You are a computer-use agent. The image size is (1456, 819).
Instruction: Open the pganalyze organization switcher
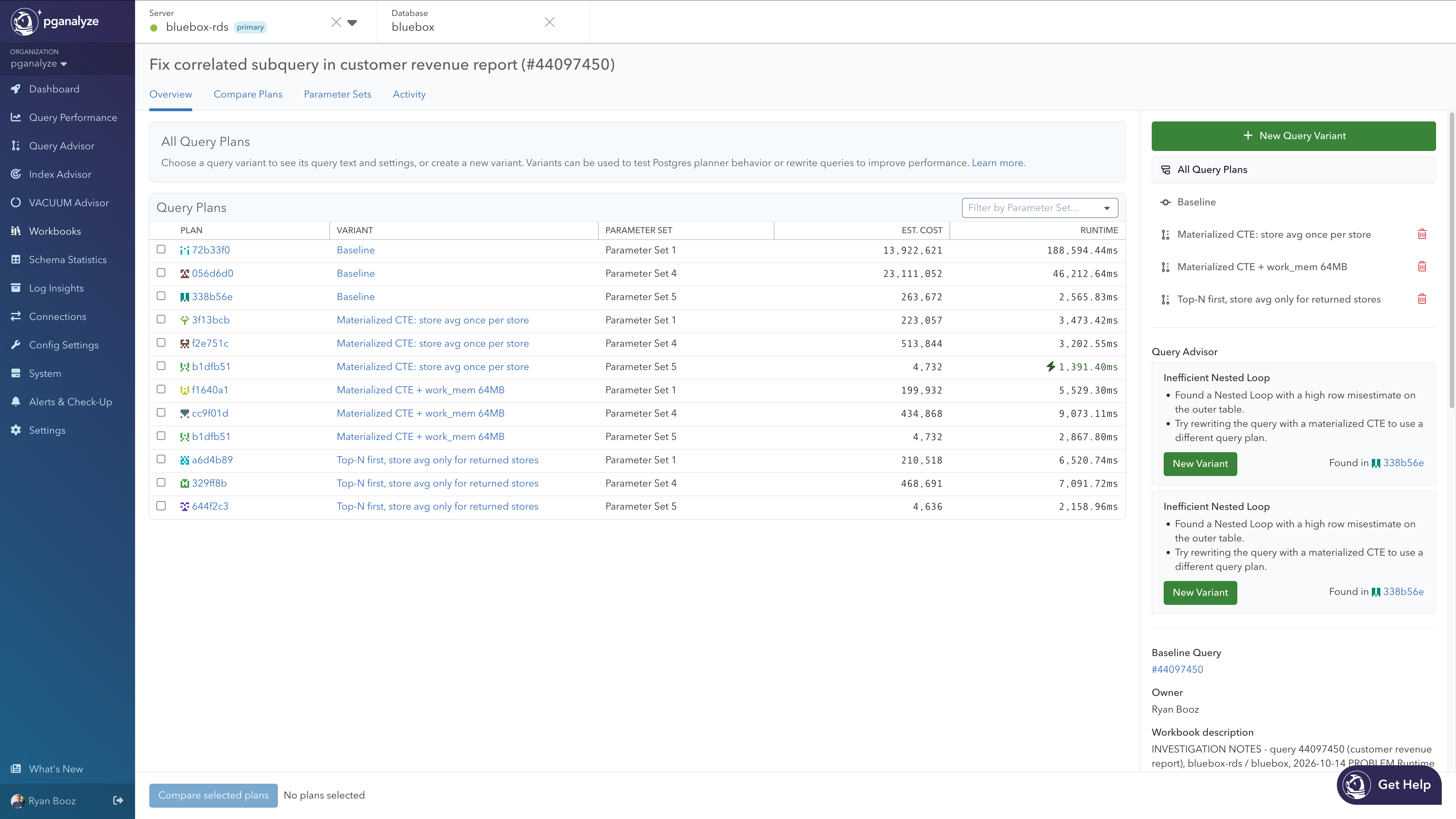click(38, 63)
